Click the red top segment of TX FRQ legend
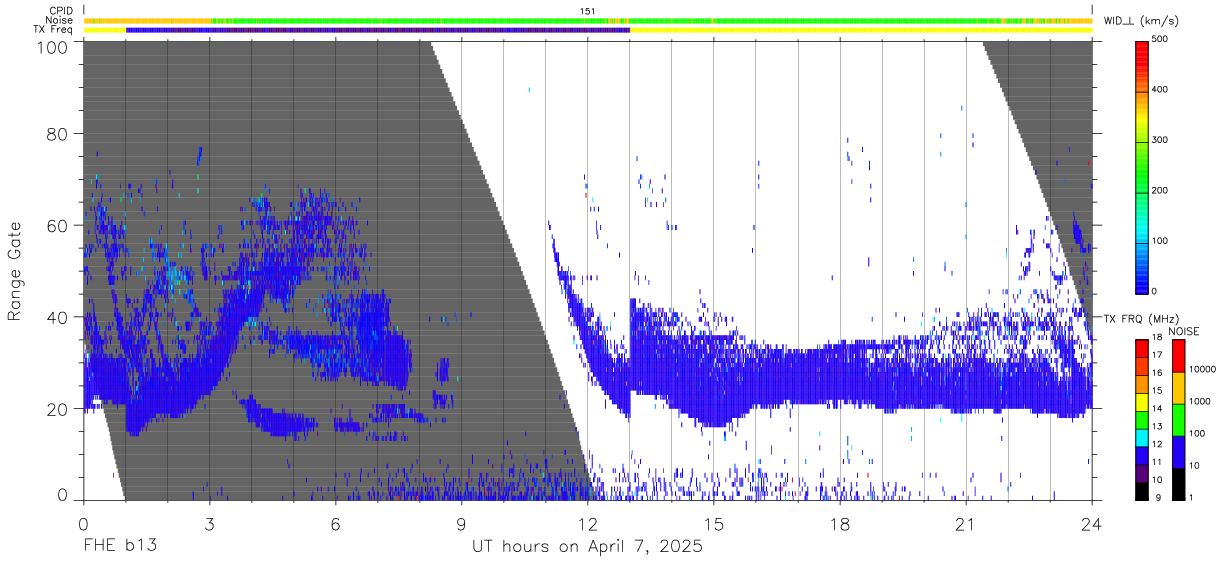Viewport: 1228px width, 567px height. pyautogui.click(x=1143, y=348)
